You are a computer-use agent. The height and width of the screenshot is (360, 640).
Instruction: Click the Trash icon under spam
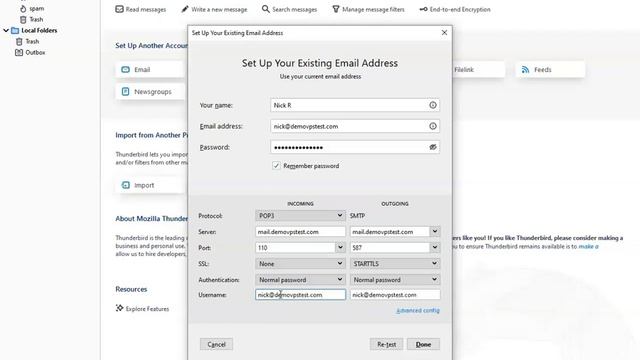(23, 19)
